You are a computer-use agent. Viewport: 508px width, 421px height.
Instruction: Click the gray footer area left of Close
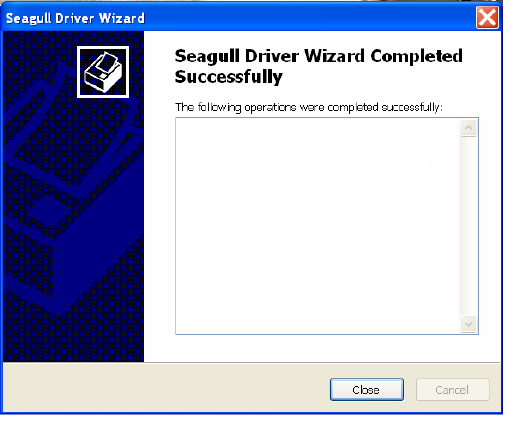167,388
